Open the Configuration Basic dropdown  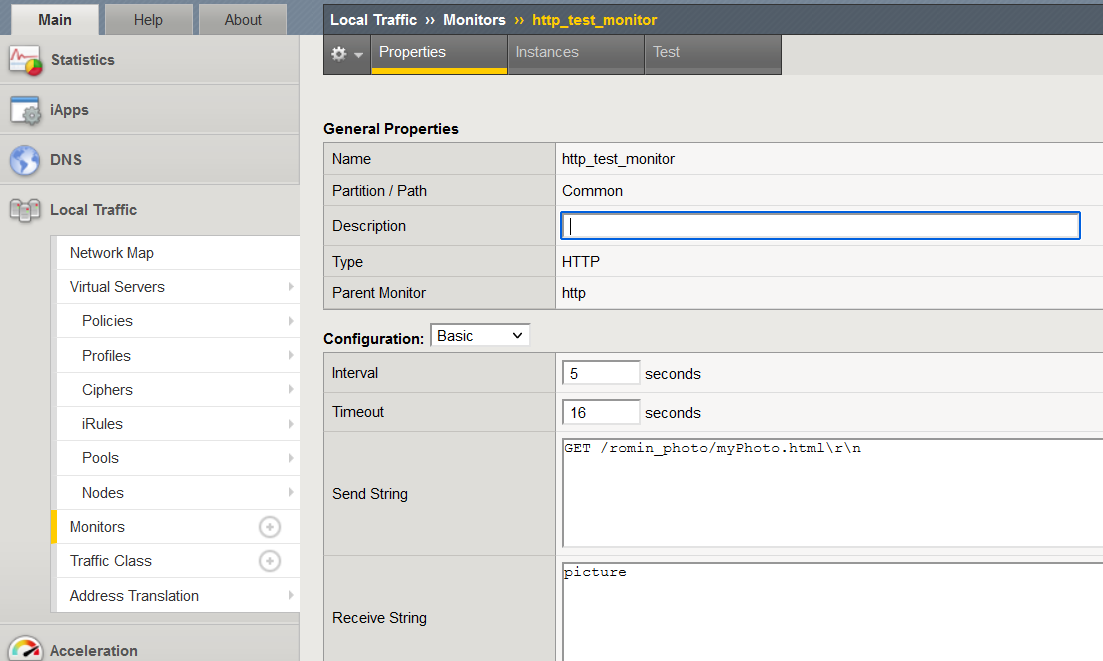480,336
